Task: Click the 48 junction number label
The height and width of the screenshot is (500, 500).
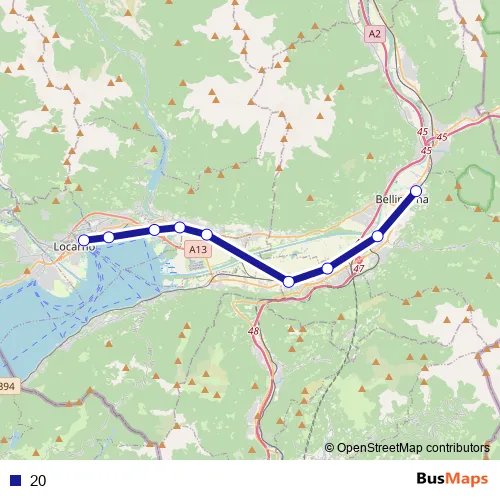Action: [253, 331]
